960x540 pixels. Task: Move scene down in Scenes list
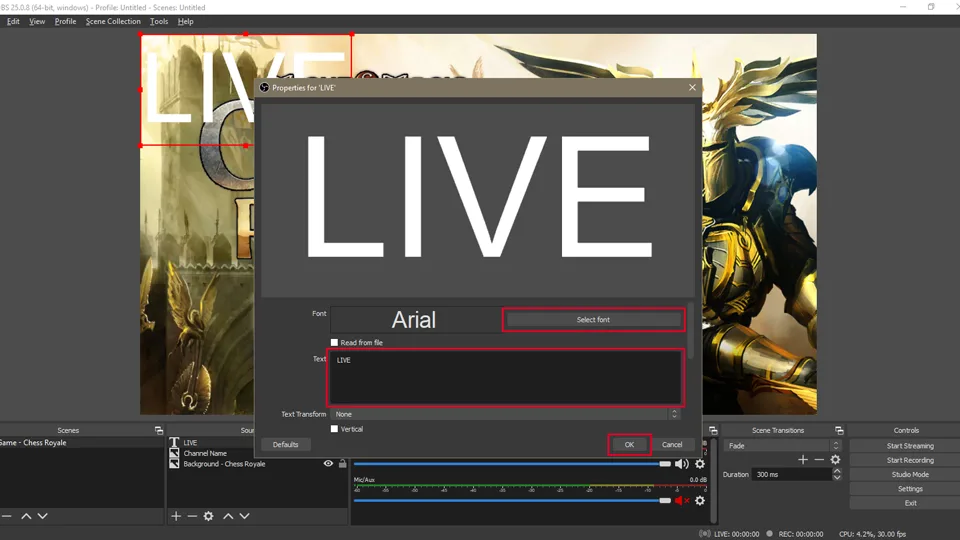tap(42, 516)
